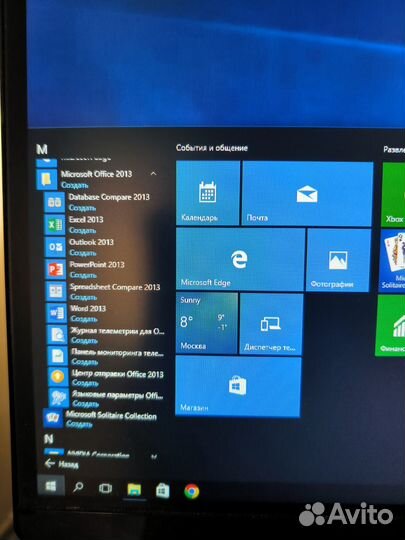Click the Журнал телеметрии icon
The height and width of the screenshot is (540, 405).
pyautogui.click(x=57, y=334)
